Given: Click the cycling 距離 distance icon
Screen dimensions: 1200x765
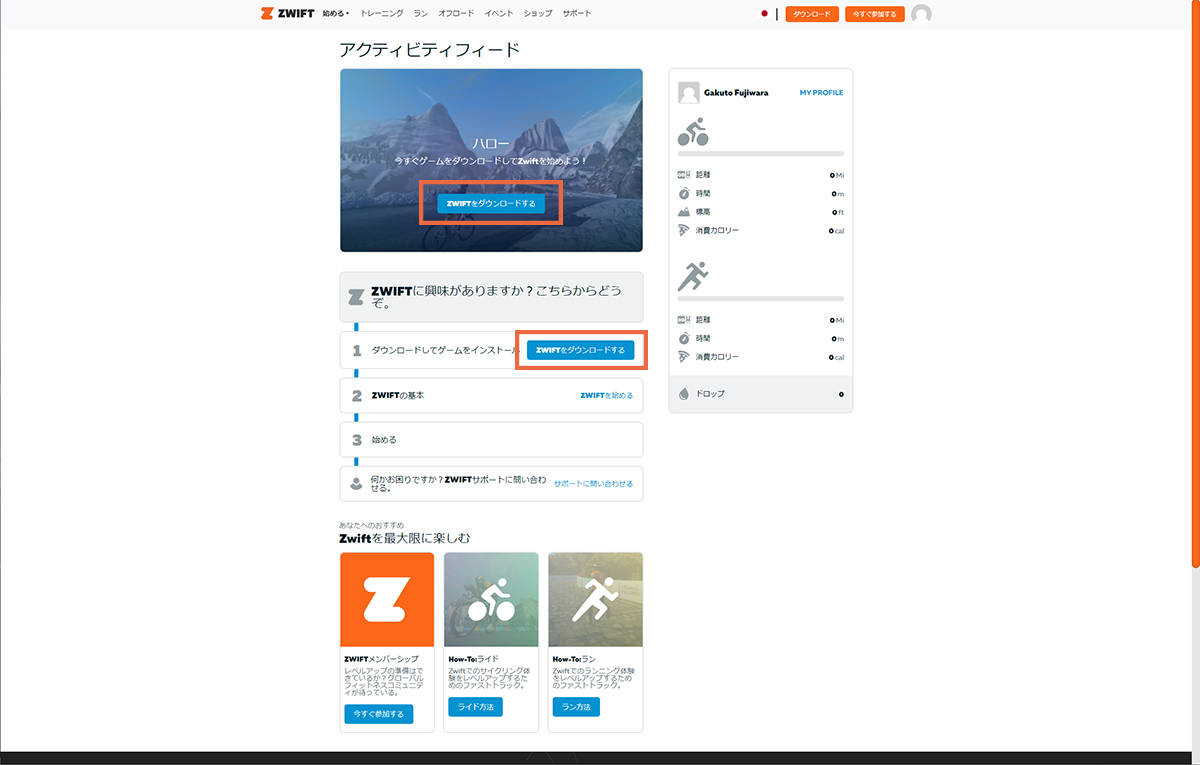Looking at the screenshot, I should [684, 175].
